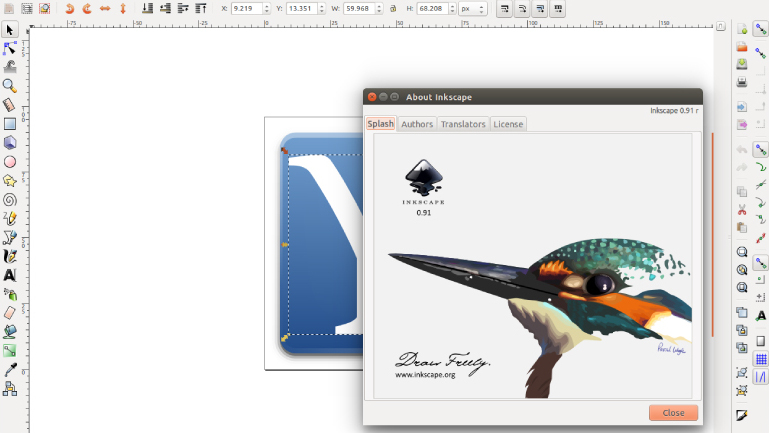Click the H height field

(x=433, y=9)
